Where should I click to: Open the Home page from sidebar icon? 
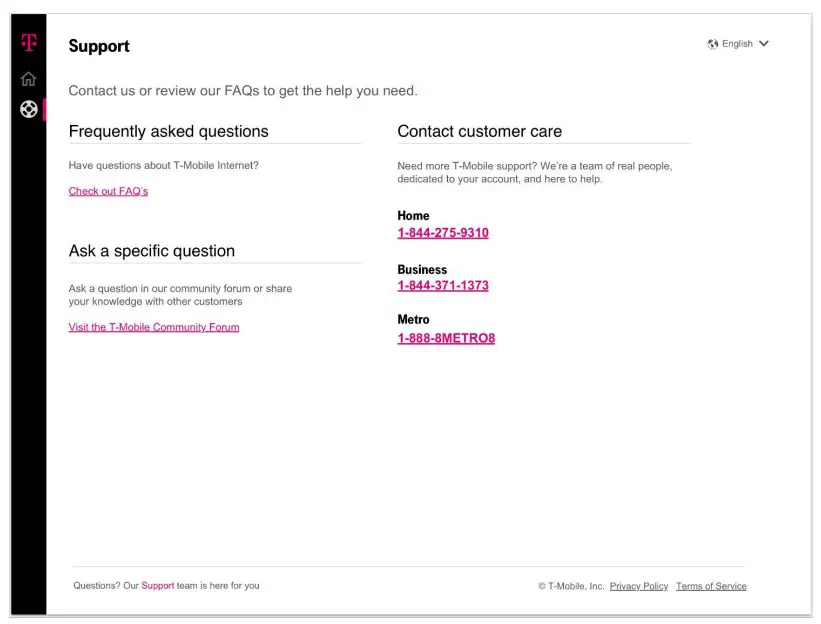click(x=29, y=79)
